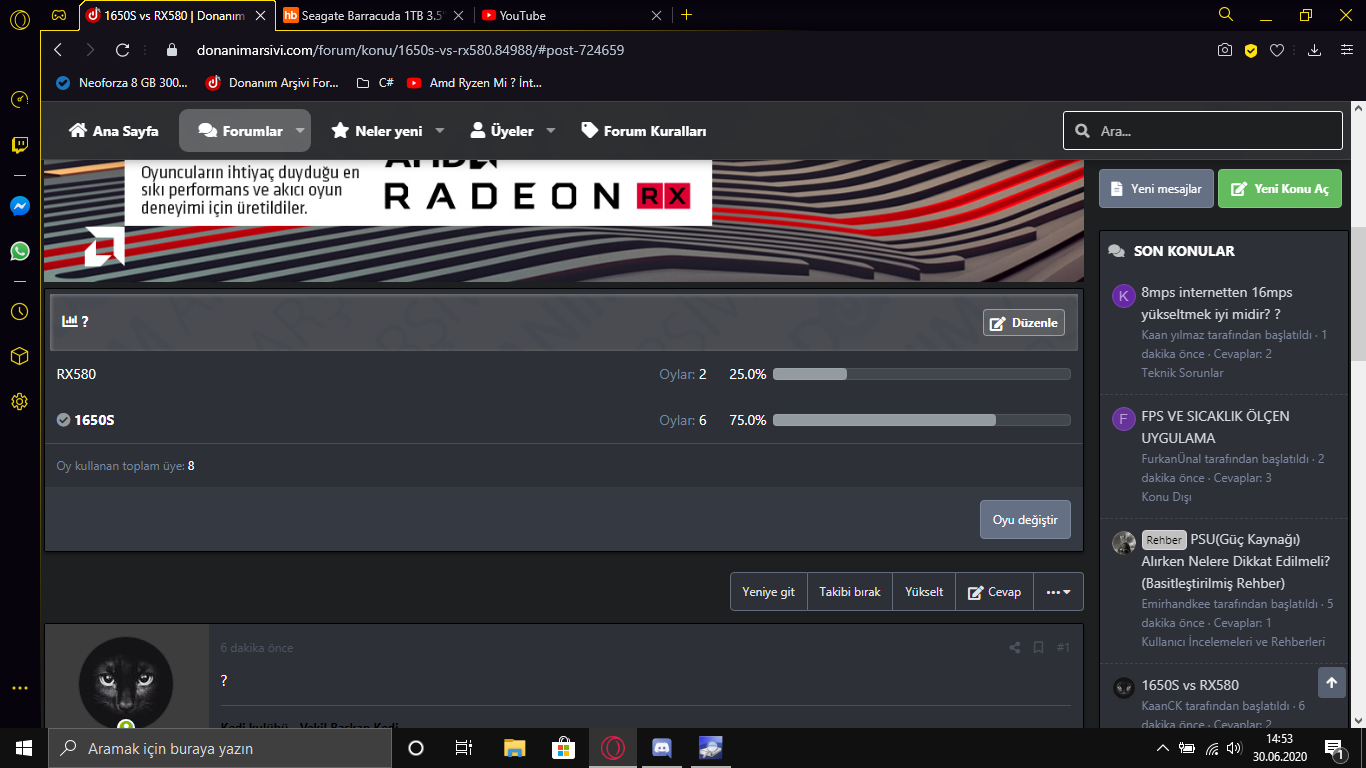Image resolution: width=1366 pixels, height=768 pixels.
Task: Open GX Control speedometer sidebar icon
Action: (19, 99)
